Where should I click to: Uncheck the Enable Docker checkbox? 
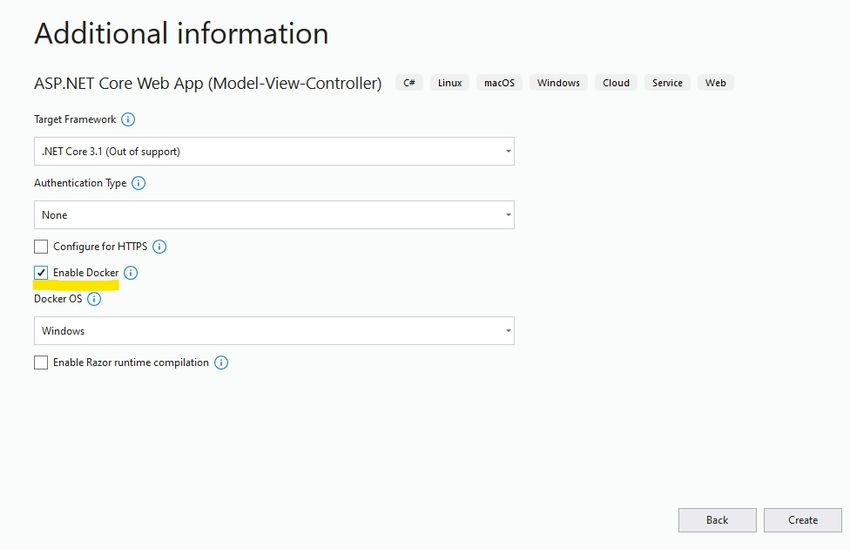point(41,273)
